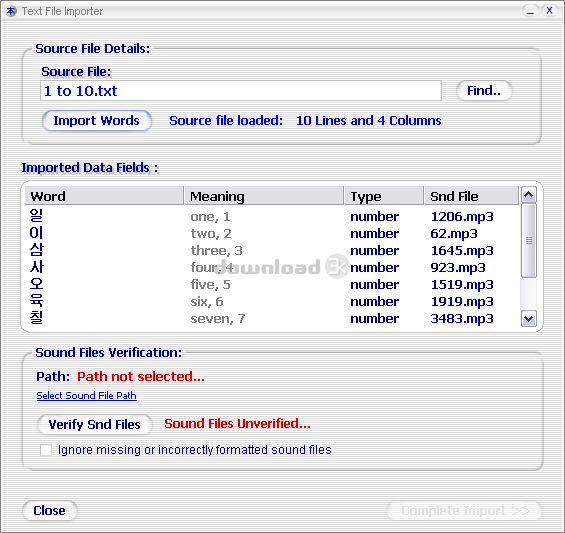This screenshot has width=565, height=533.
Task: Select the row with 1206.mp3
Action: coord(273,216)
